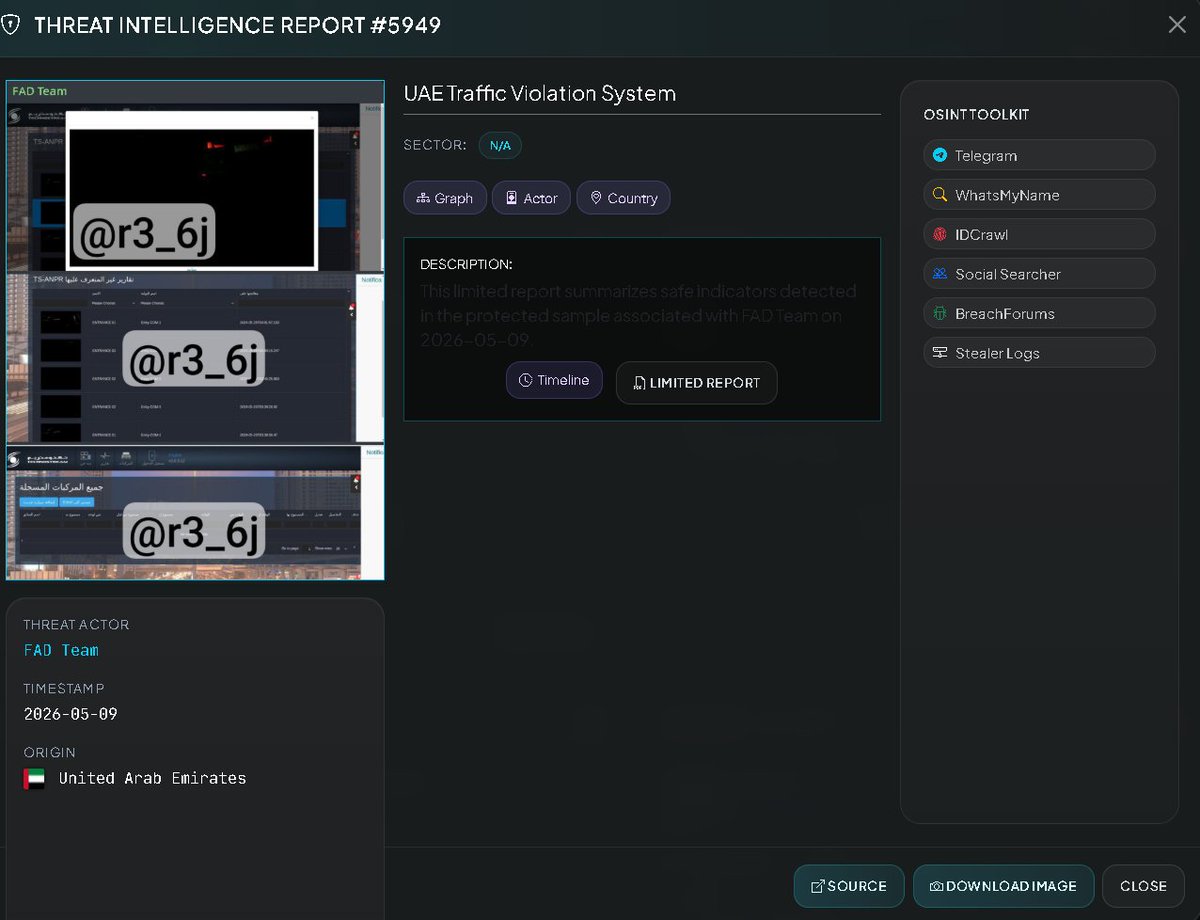Click the N/A sector badge
This screenshot has height=920, width=1200.
tap(500, 145)
